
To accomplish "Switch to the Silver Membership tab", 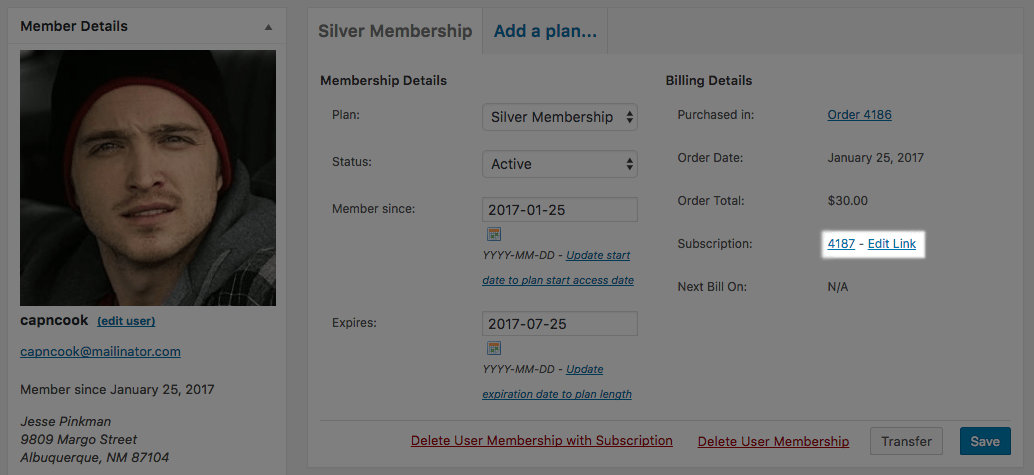I will coord(395,31).
